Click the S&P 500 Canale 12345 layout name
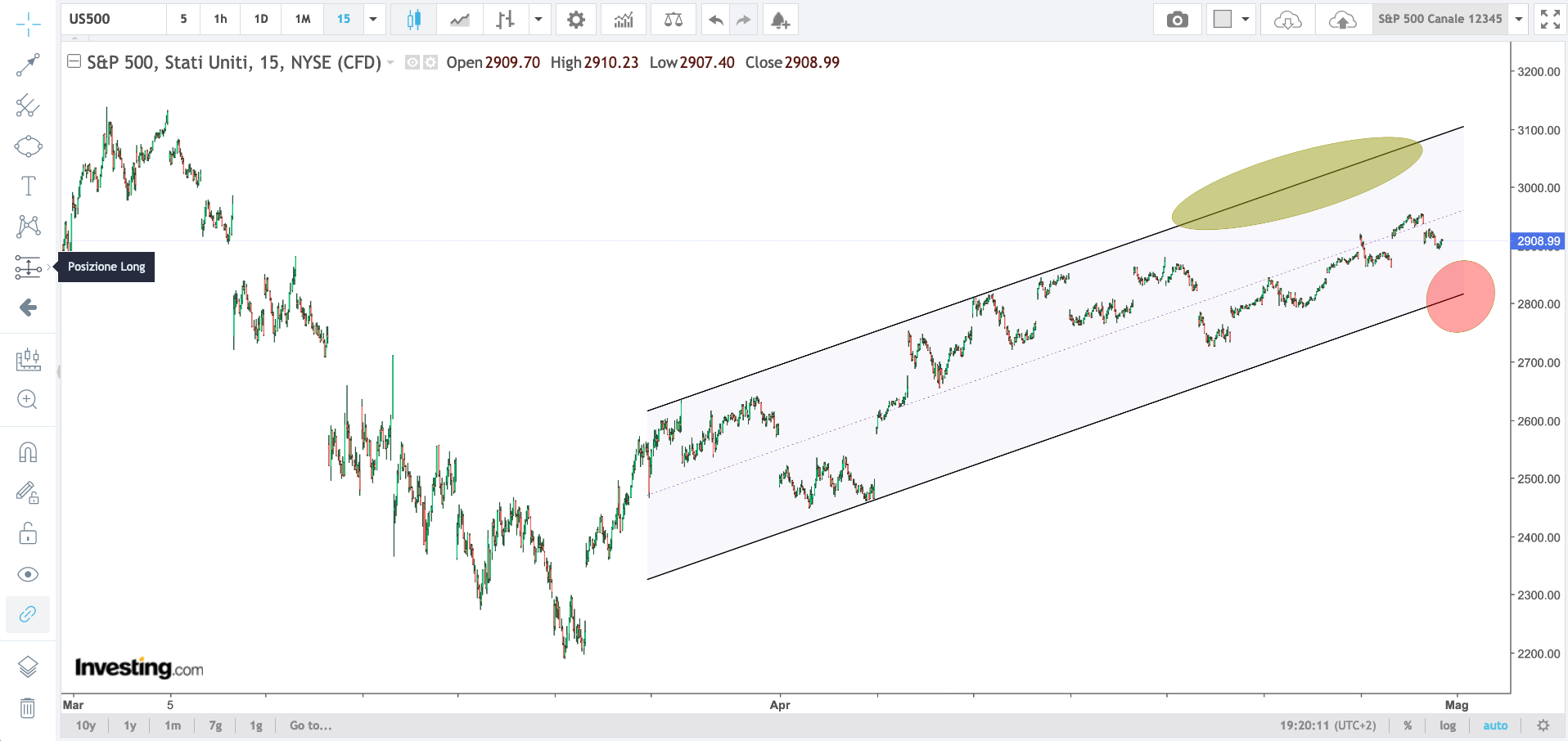Viewport: 1568px width, 741px height. [1440, 19]
